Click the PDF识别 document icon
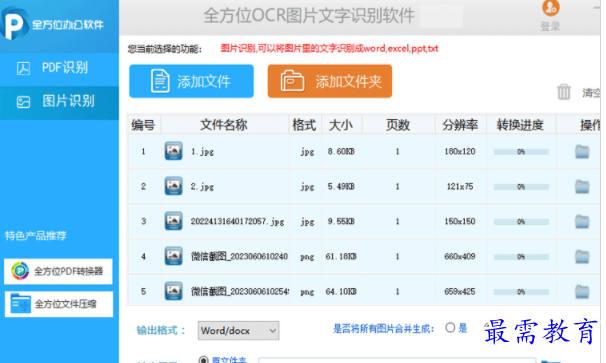The width and height of the screenshot is (606, 363). pyautogui.click(x=23, y=68)
